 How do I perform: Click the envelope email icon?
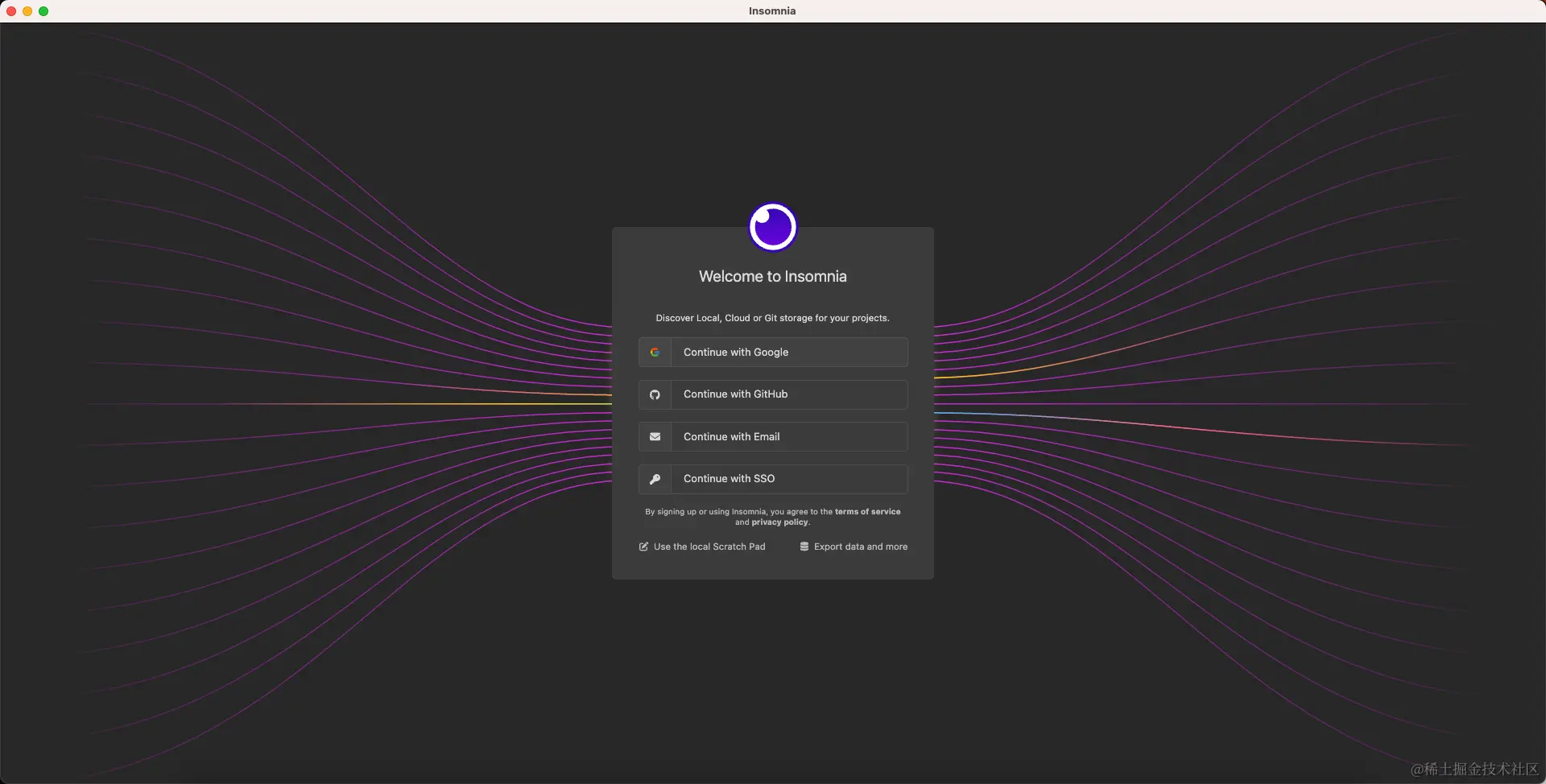[x=655, y=437]
